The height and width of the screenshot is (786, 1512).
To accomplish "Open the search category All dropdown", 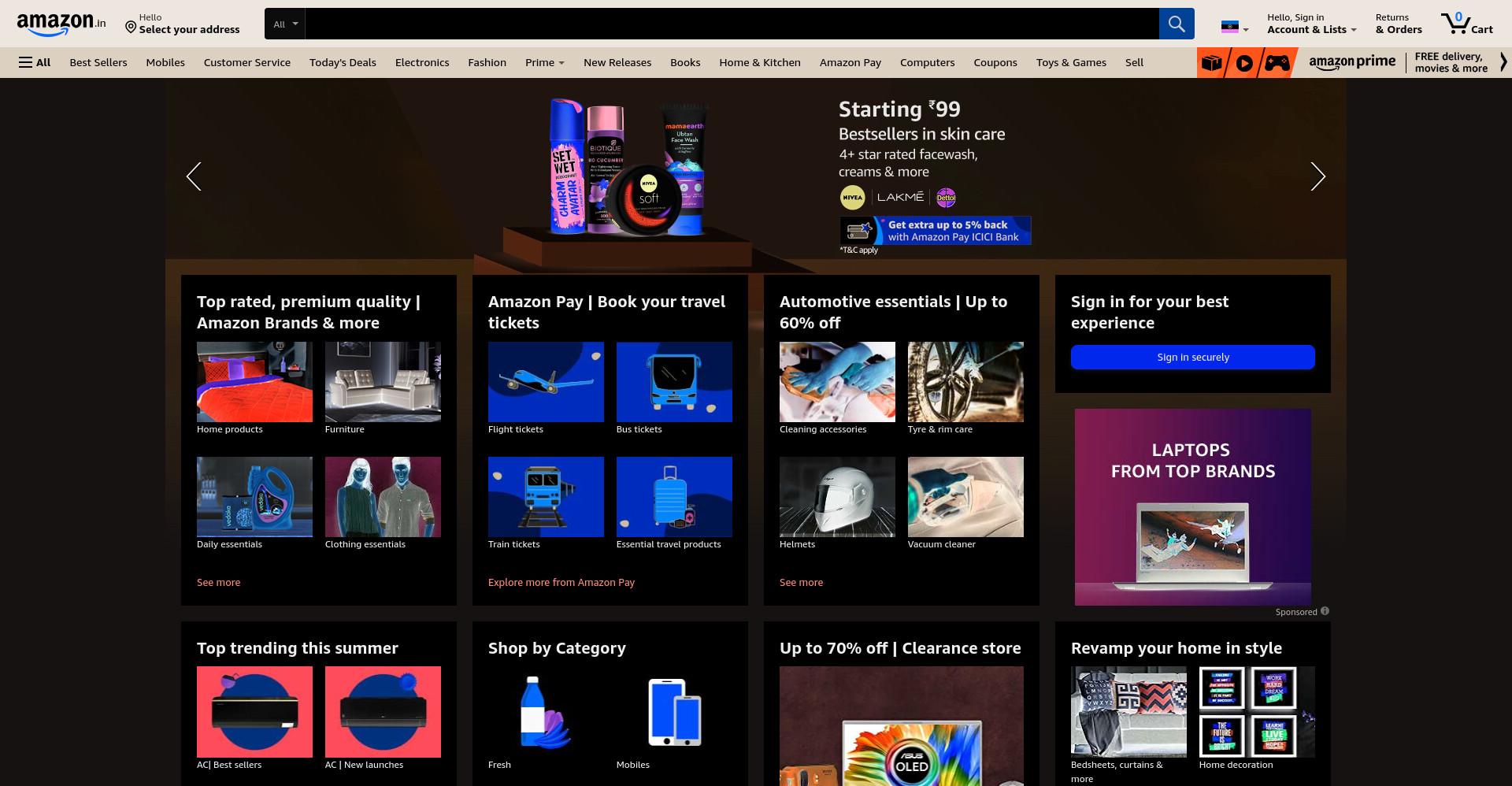I will (x=285, y=24).
